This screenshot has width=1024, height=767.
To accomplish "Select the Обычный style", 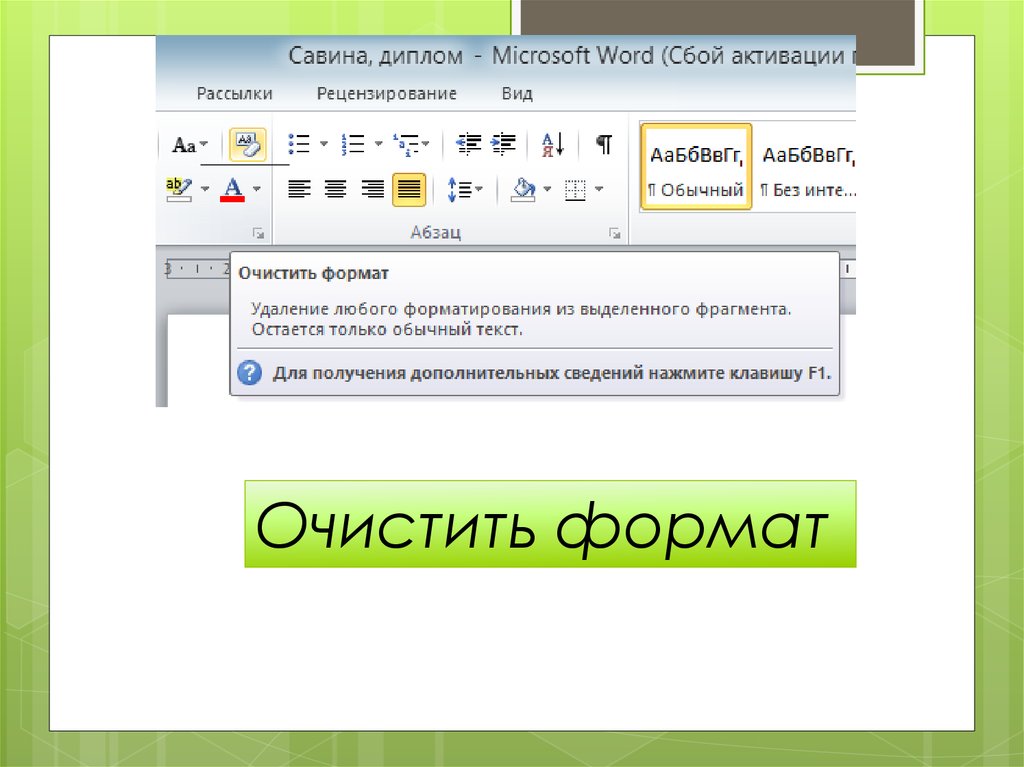I will [696, 167].
